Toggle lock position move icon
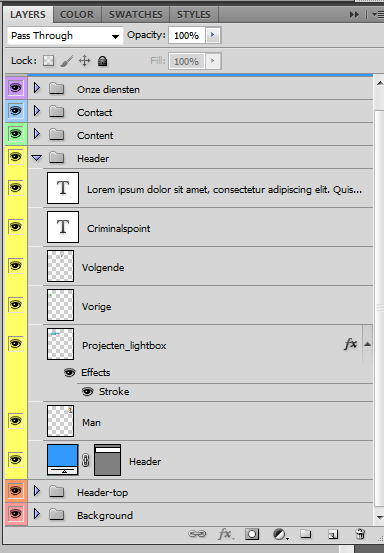This screenshot has width=384, height=553. pyautogui.click(x=84, y=61)
